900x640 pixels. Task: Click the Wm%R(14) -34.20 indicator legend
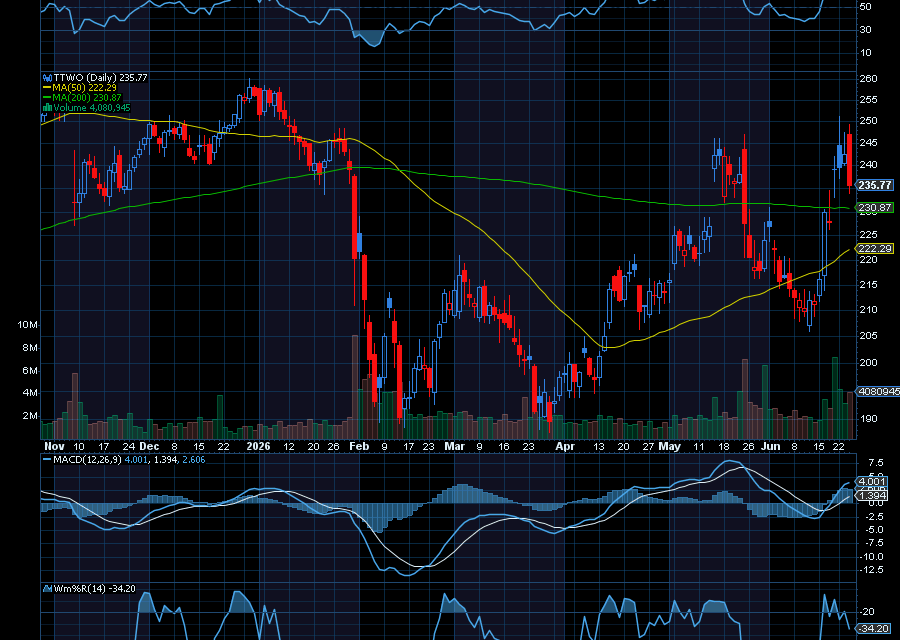(90, 588)
